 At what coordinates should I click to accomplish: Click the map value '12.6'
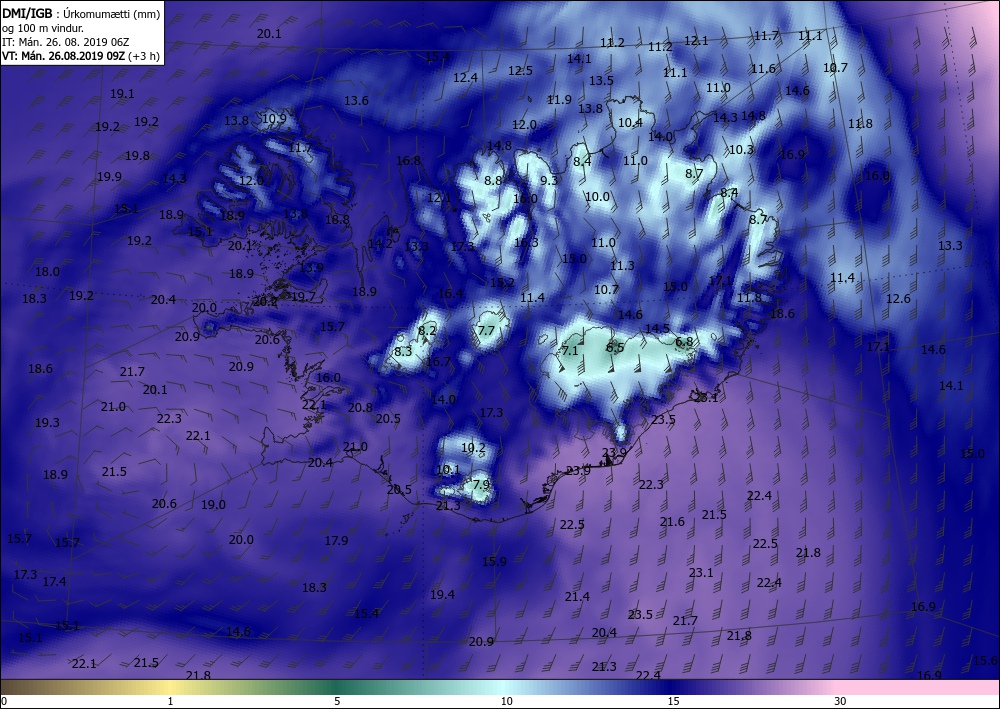[898, 298]
